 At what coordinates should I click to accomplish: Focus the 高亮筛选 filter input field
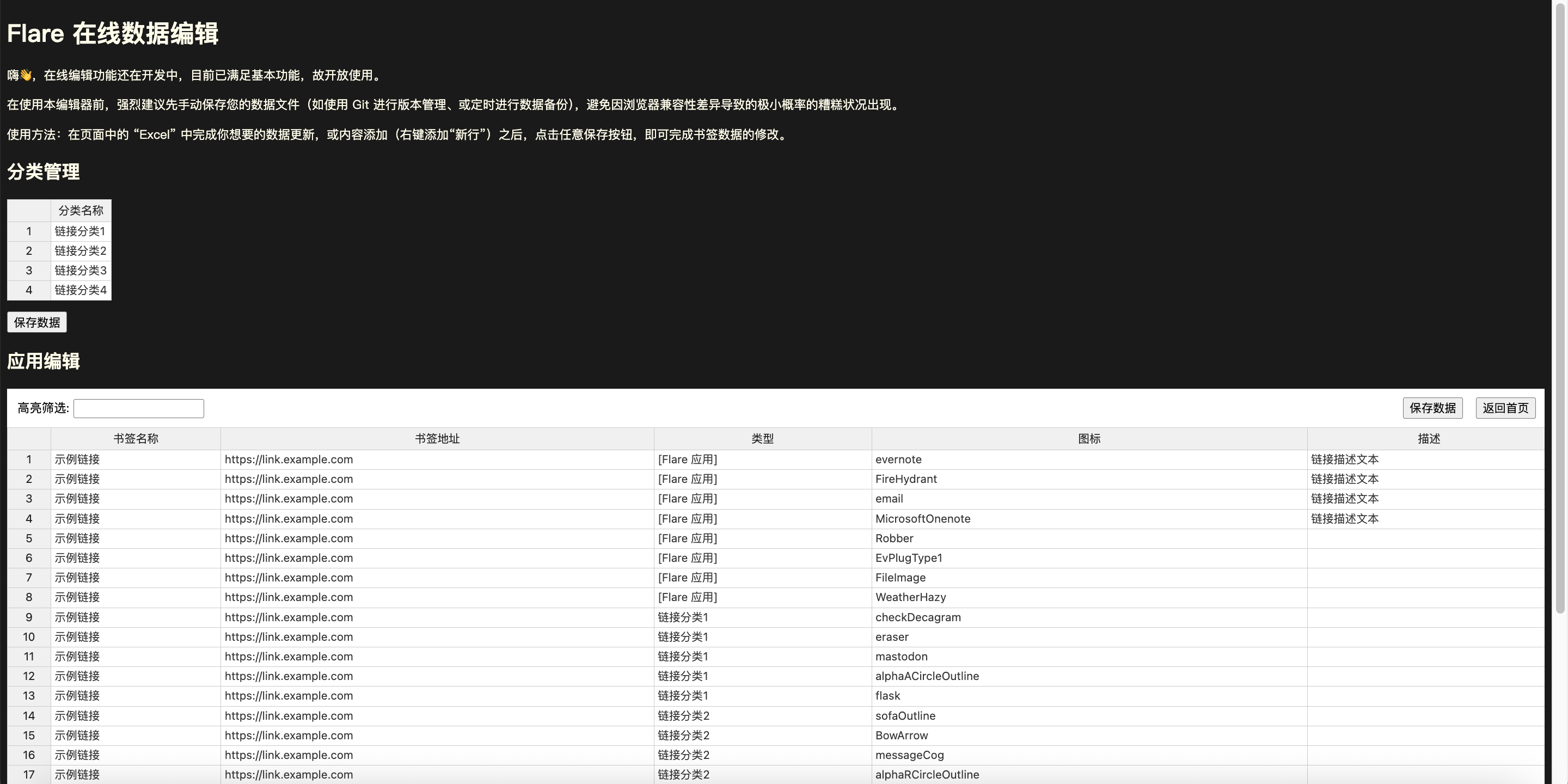(138, 408)
